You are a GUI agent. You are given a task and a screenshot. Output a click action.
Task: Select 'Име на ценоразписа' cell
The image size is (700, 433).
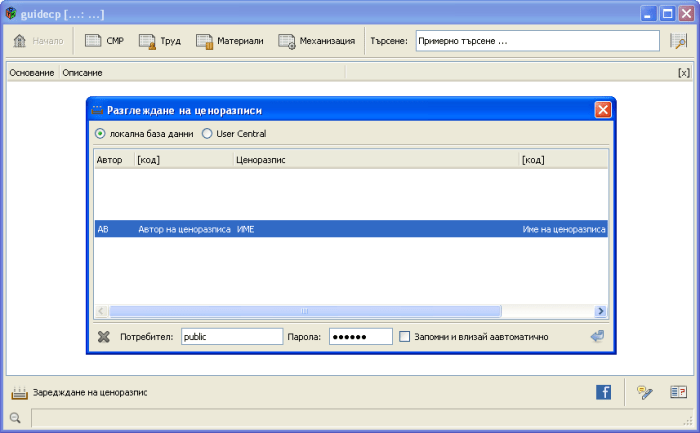(x=564, y=229)
